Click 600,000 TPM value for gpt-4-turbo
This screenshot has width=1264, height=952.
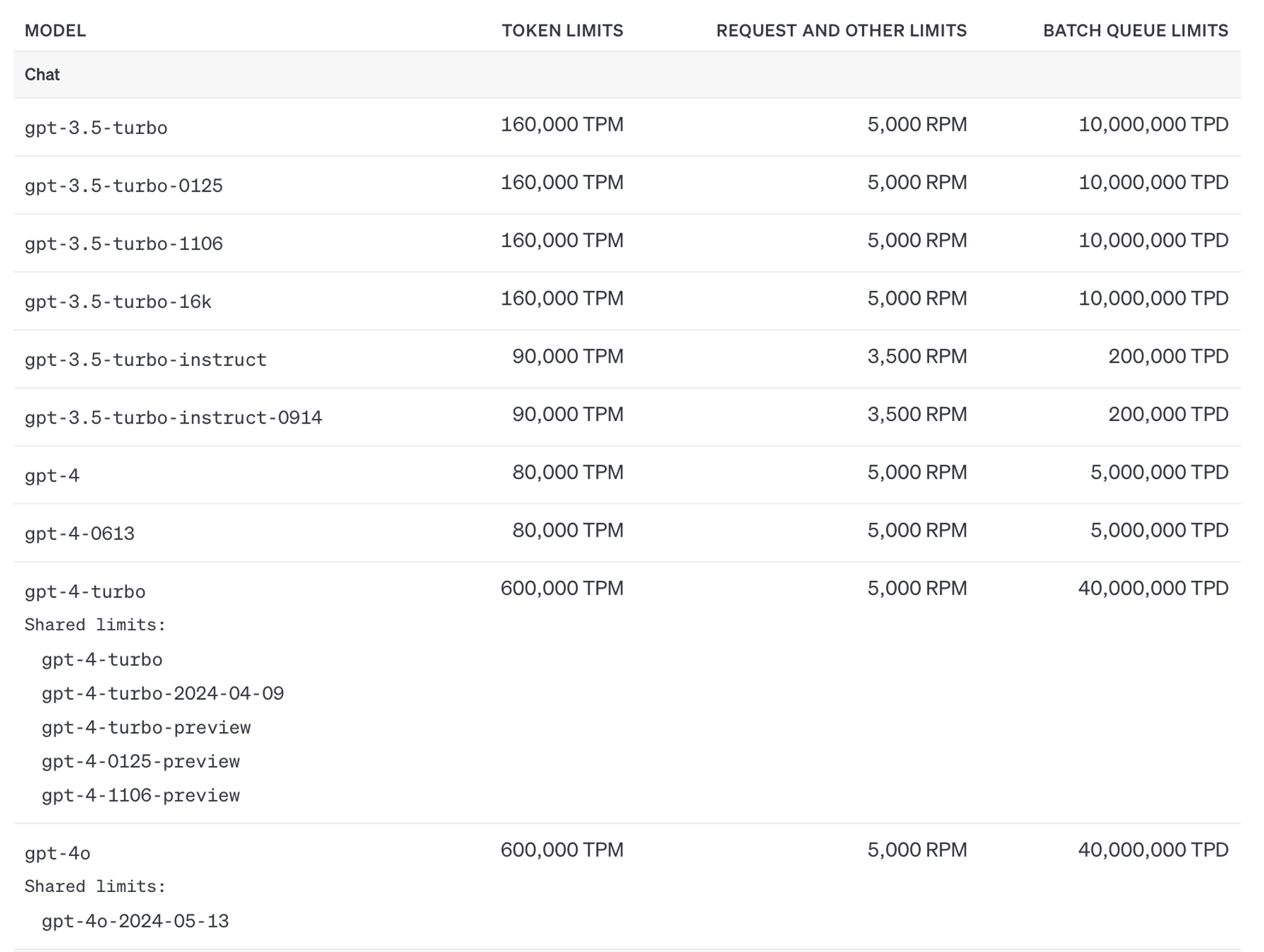(x=561, y=589)
